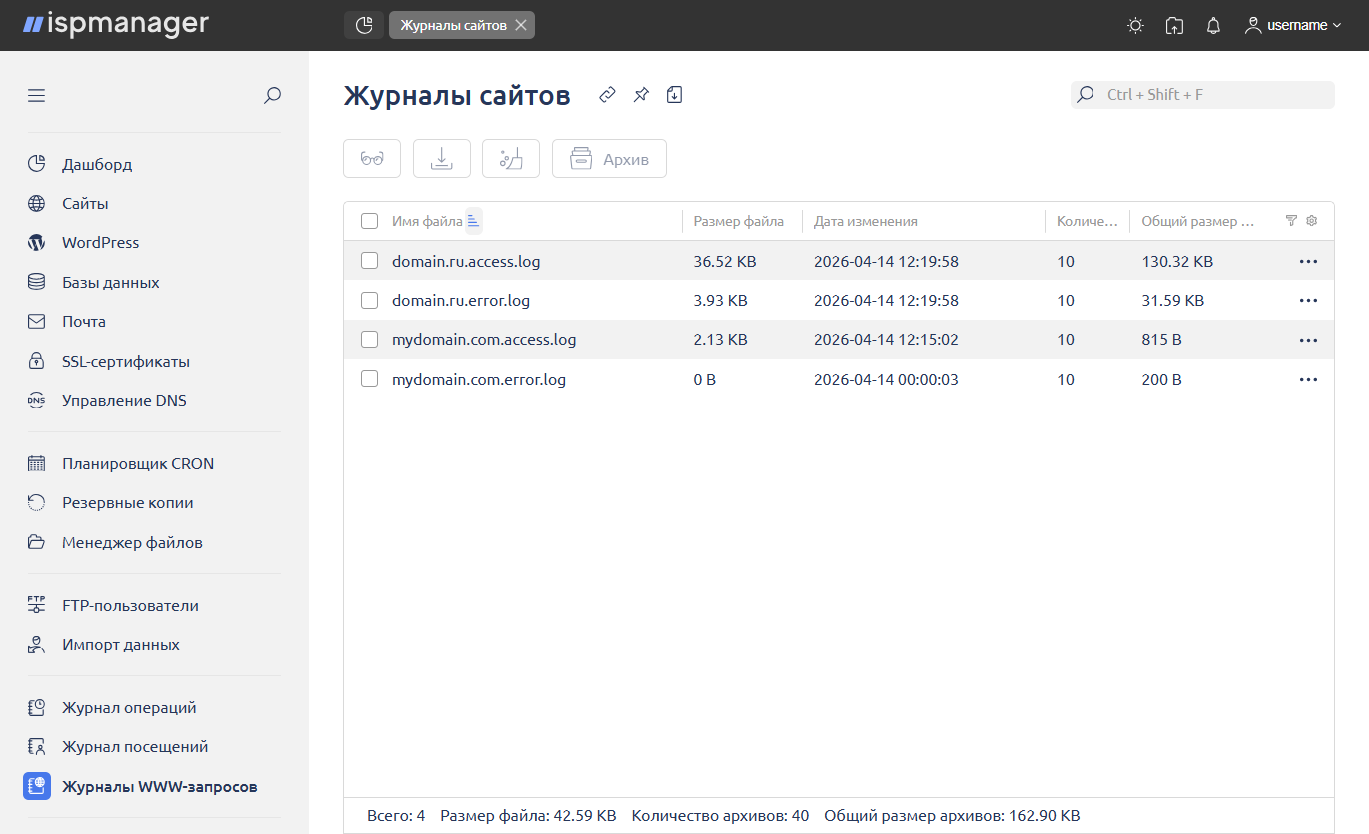The height and width of the screenshot is (834, 1369).
Task: Check the domain.ru.access.log row checkbox
Action: (x=370, y=261)
